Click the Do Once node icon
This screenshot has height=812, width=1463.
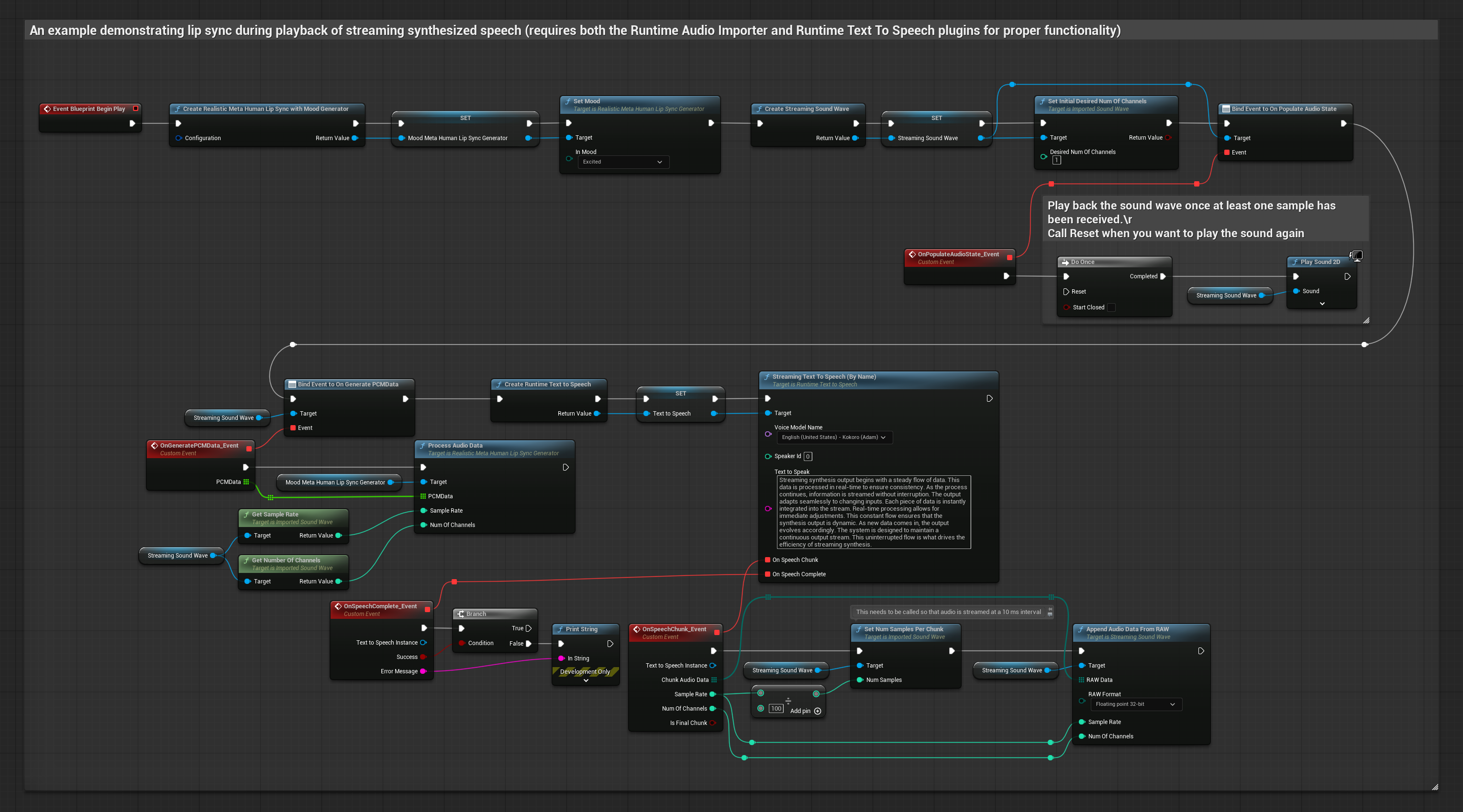[1065, 263]
